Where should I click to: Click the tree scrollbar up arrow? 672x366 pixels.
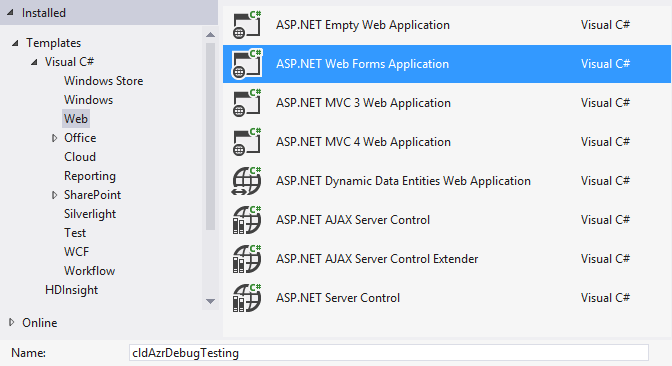(210, 35)
